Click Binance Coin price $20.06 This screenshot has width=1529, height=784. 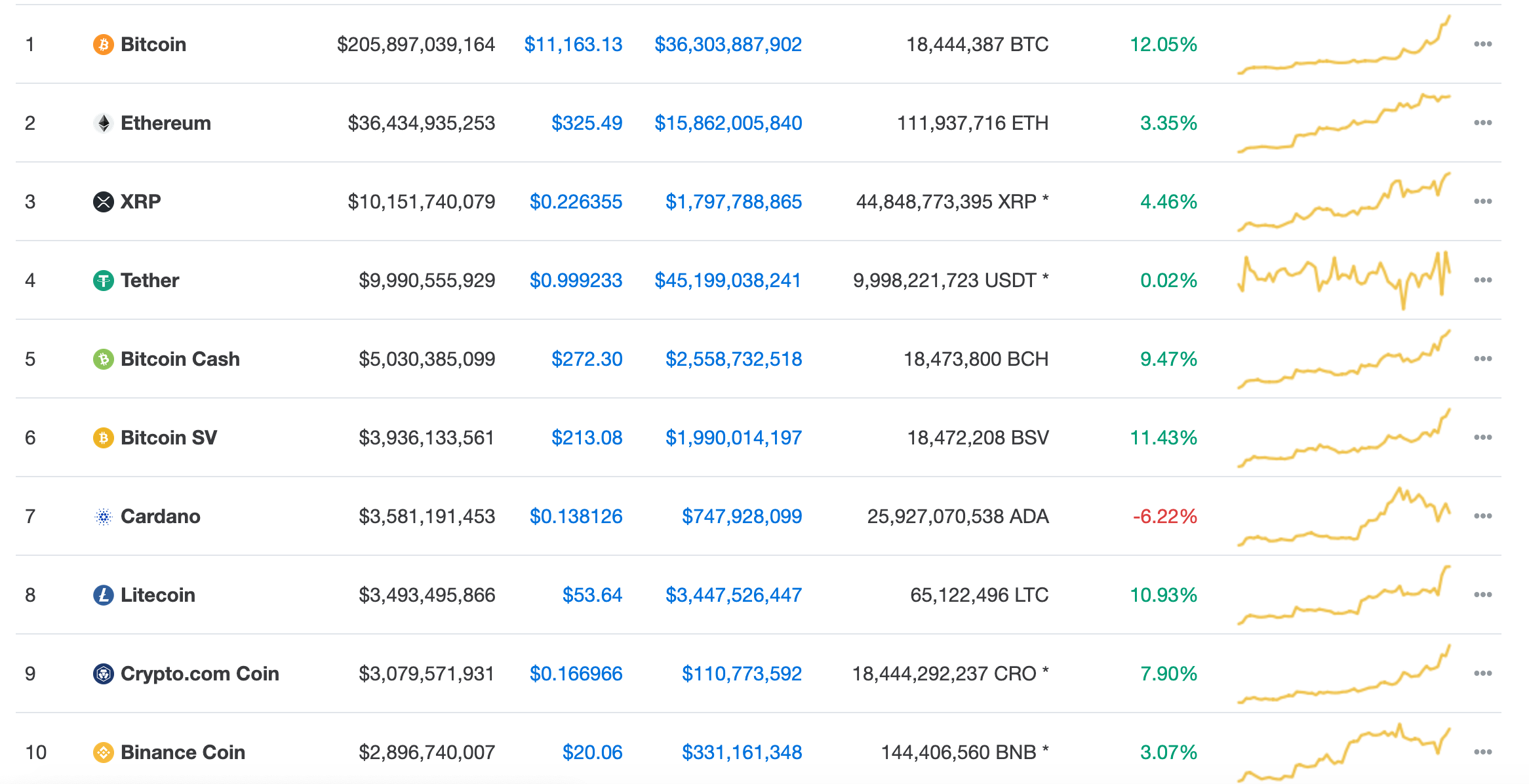[x=592, y=753]
